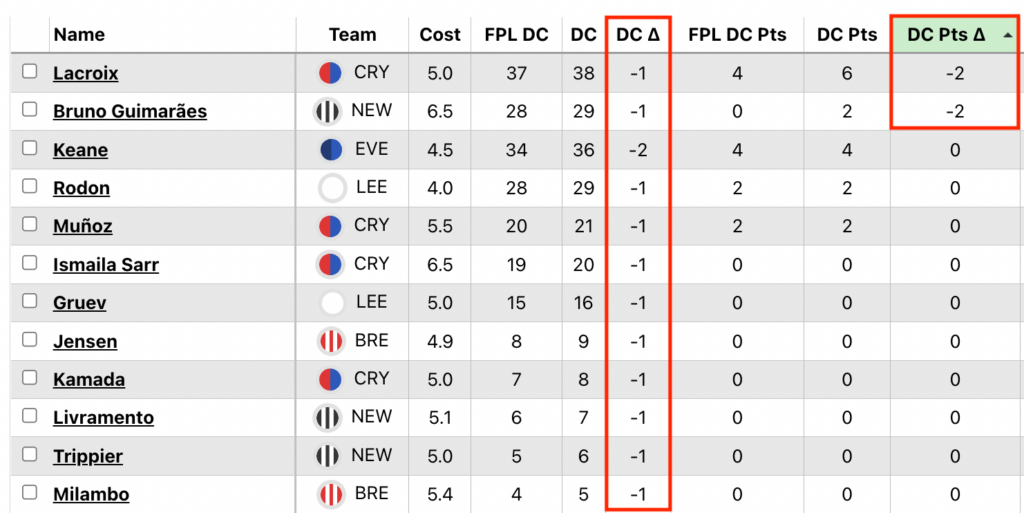Viewport: 1024px width, 513px height.
Task: Click Leeds badge in Rodon row
Action: pos(332,188)
